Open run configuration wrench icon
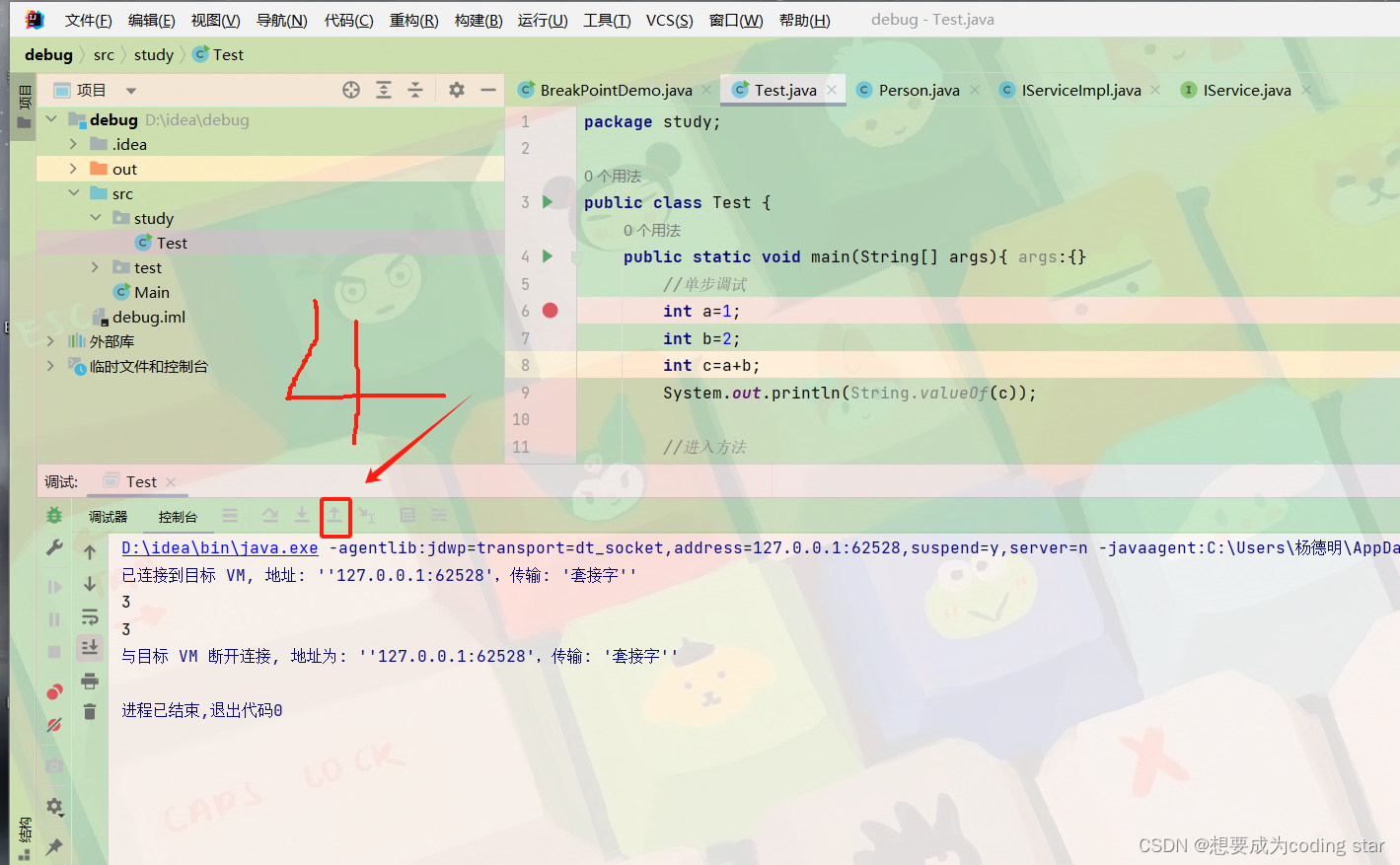The height and width of the screenshot is (865, 1400). coord(54,547)
